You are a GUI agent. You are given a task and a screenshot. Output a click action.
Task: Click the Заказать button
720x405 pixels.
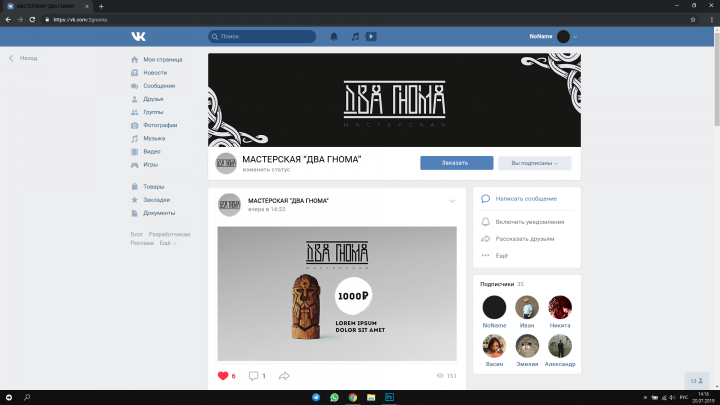pyautogui.click(x=456, y=163)
